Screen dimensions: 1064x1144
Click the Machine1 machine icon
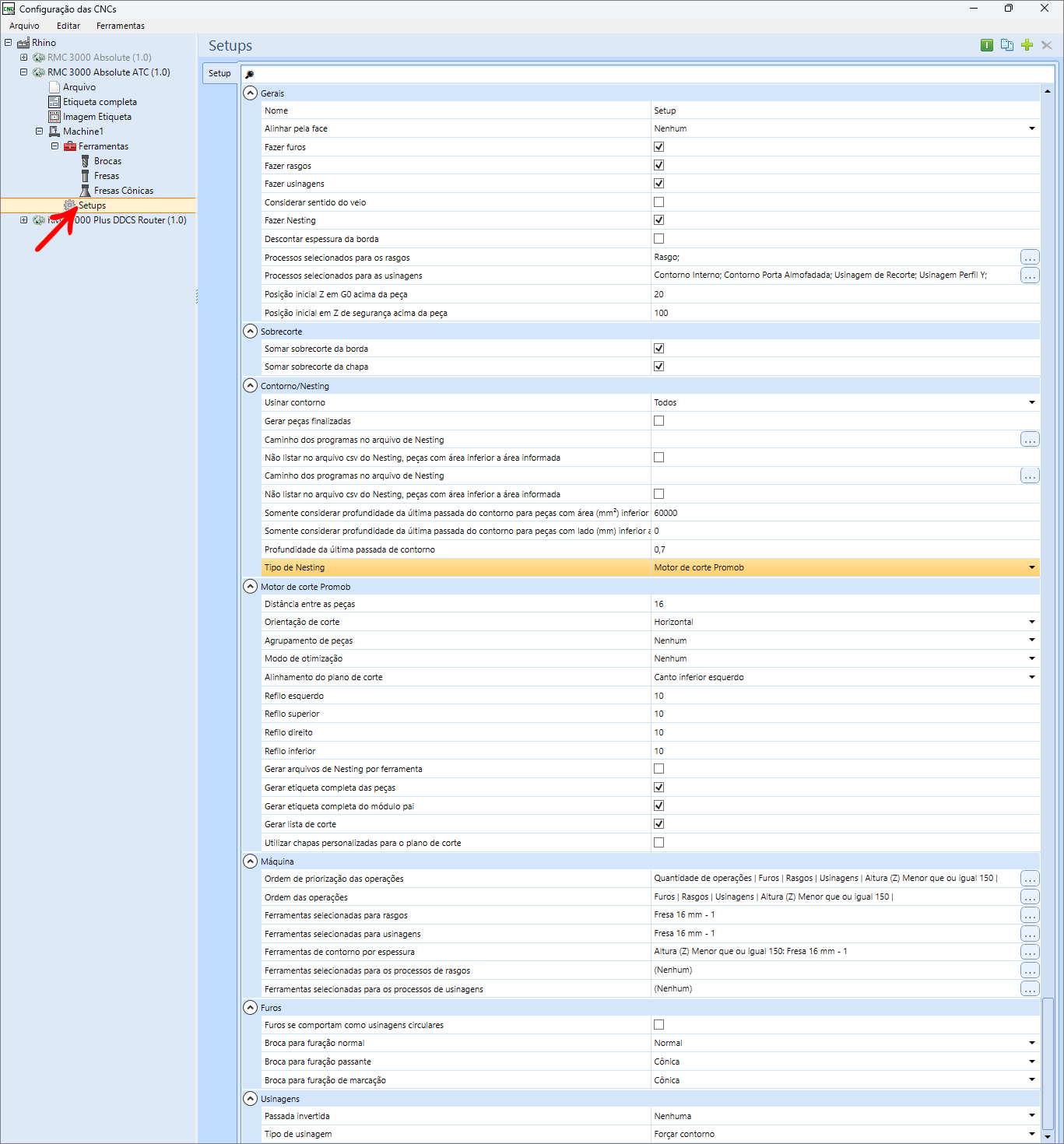pyautogui.click(x=54, y=132)
